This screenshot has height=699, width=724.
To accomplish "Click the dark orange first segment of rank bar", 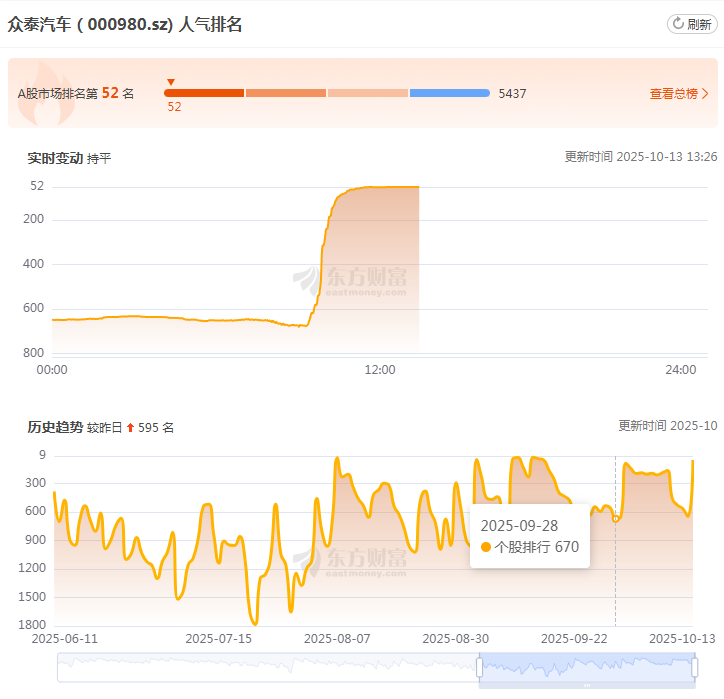I will (204, 93).
